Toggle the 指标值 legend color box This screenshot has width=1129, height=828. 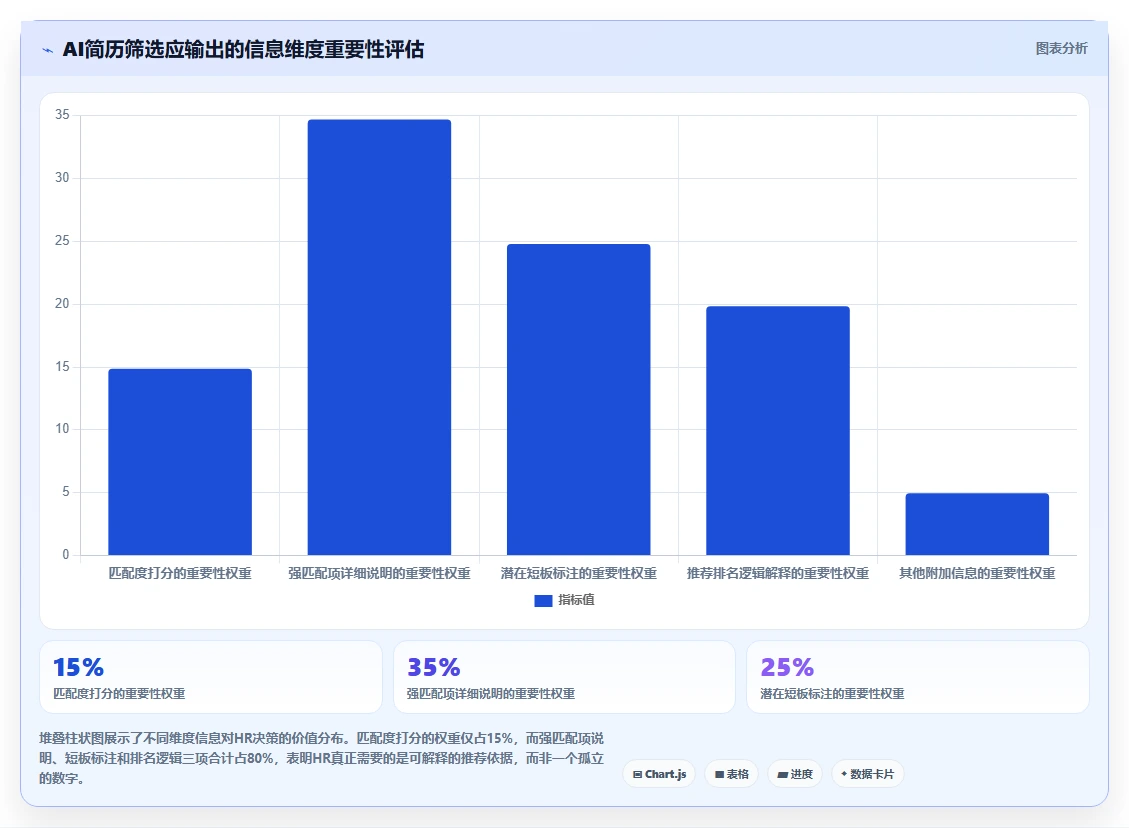[543, 600]
